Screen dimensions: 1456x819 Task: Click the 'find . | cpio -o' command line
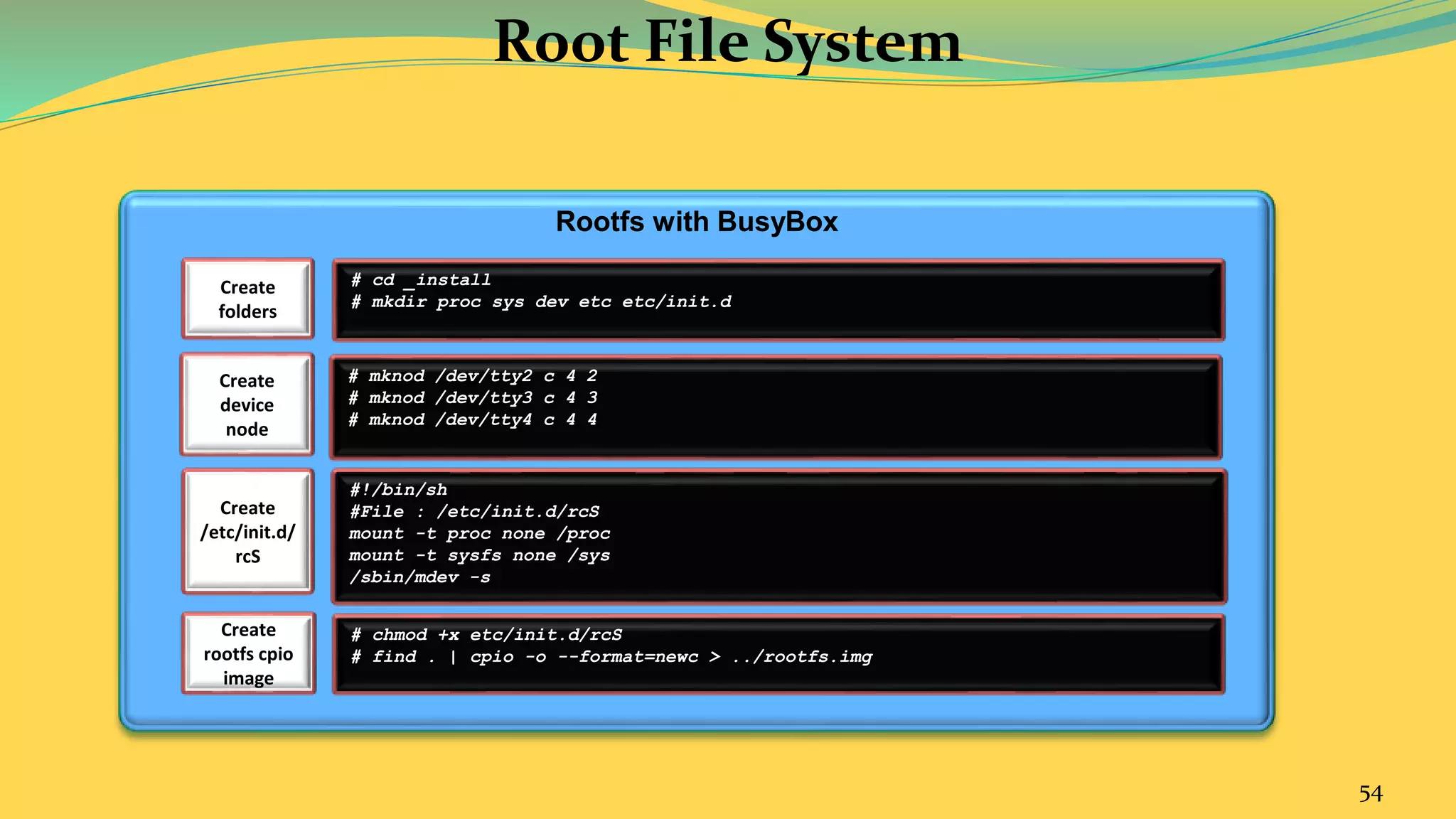pyautogui.click(x=612, y=657)
